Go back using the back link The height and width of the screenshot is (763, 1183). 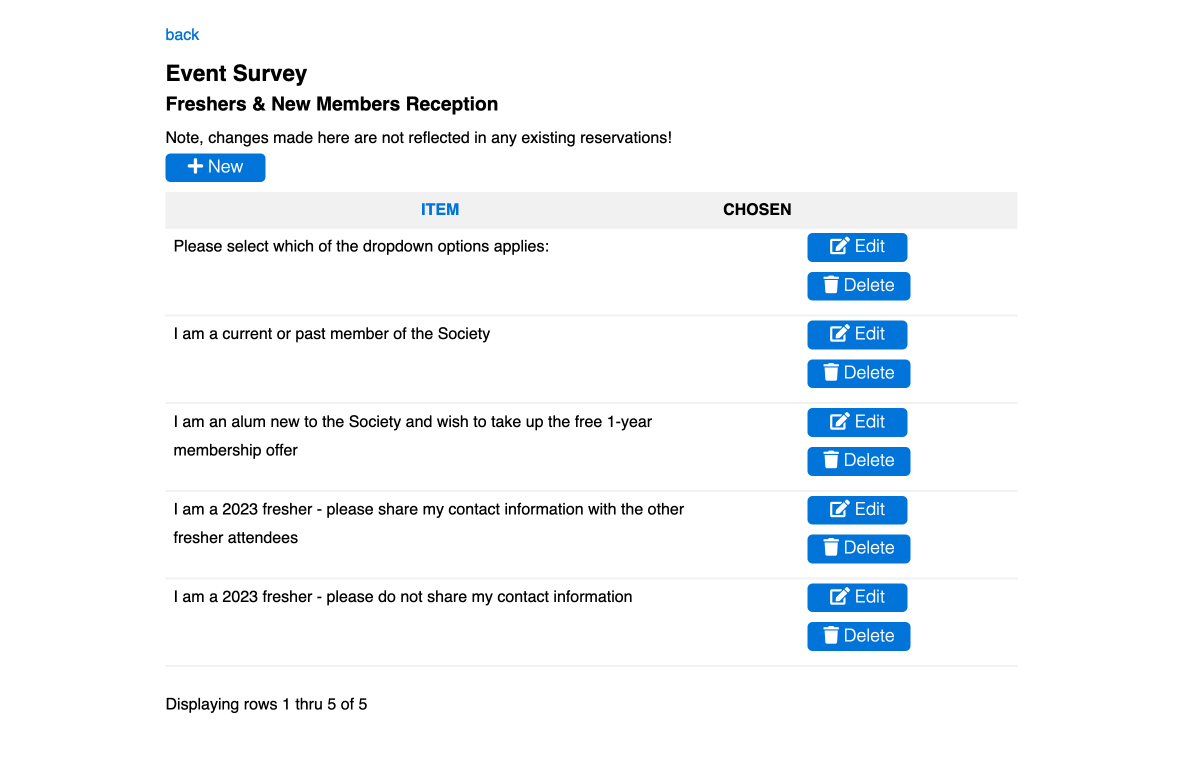point(182,35)
